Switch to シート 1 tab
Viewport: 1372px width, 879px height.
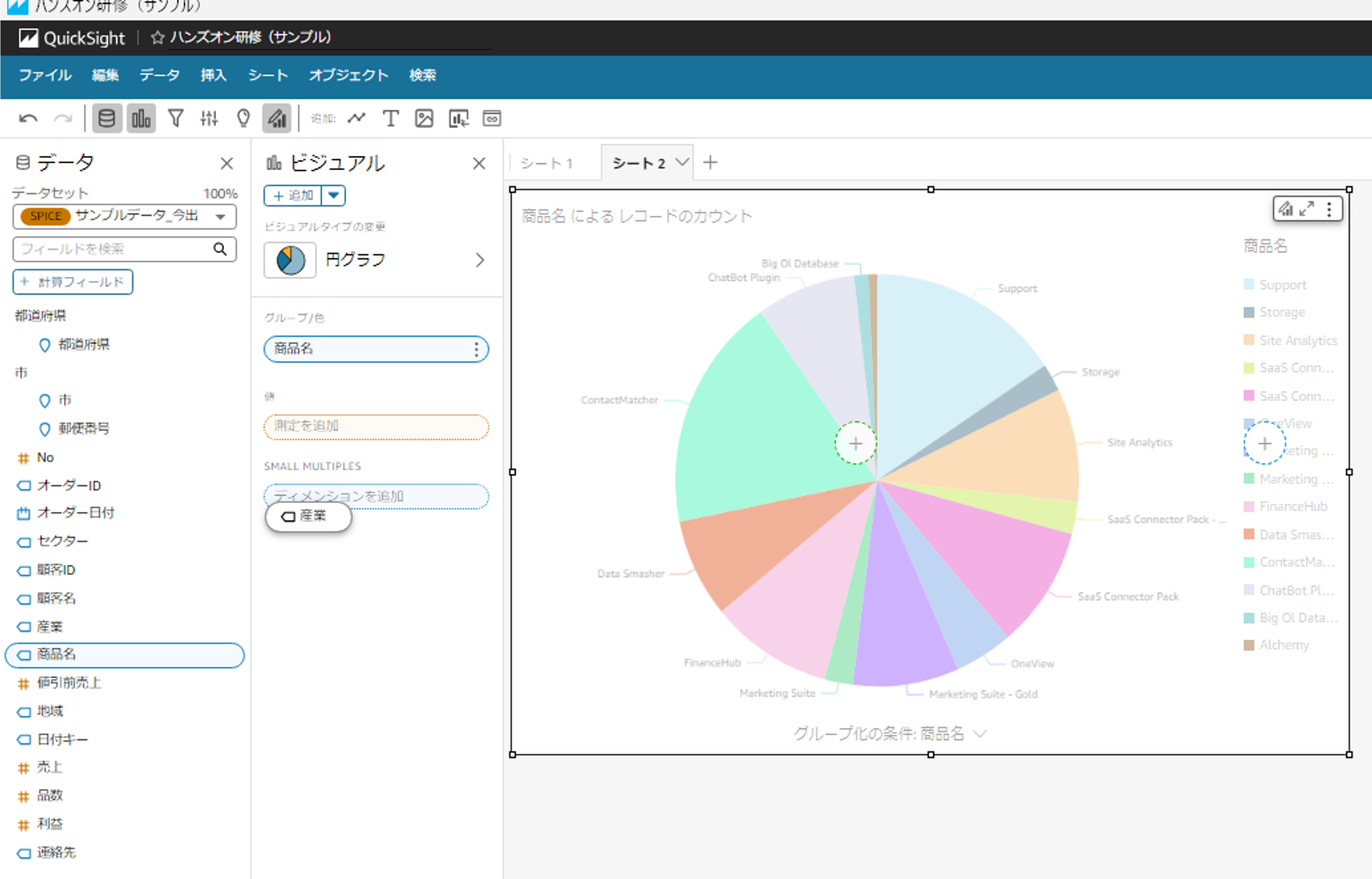[x=547, y=163]
